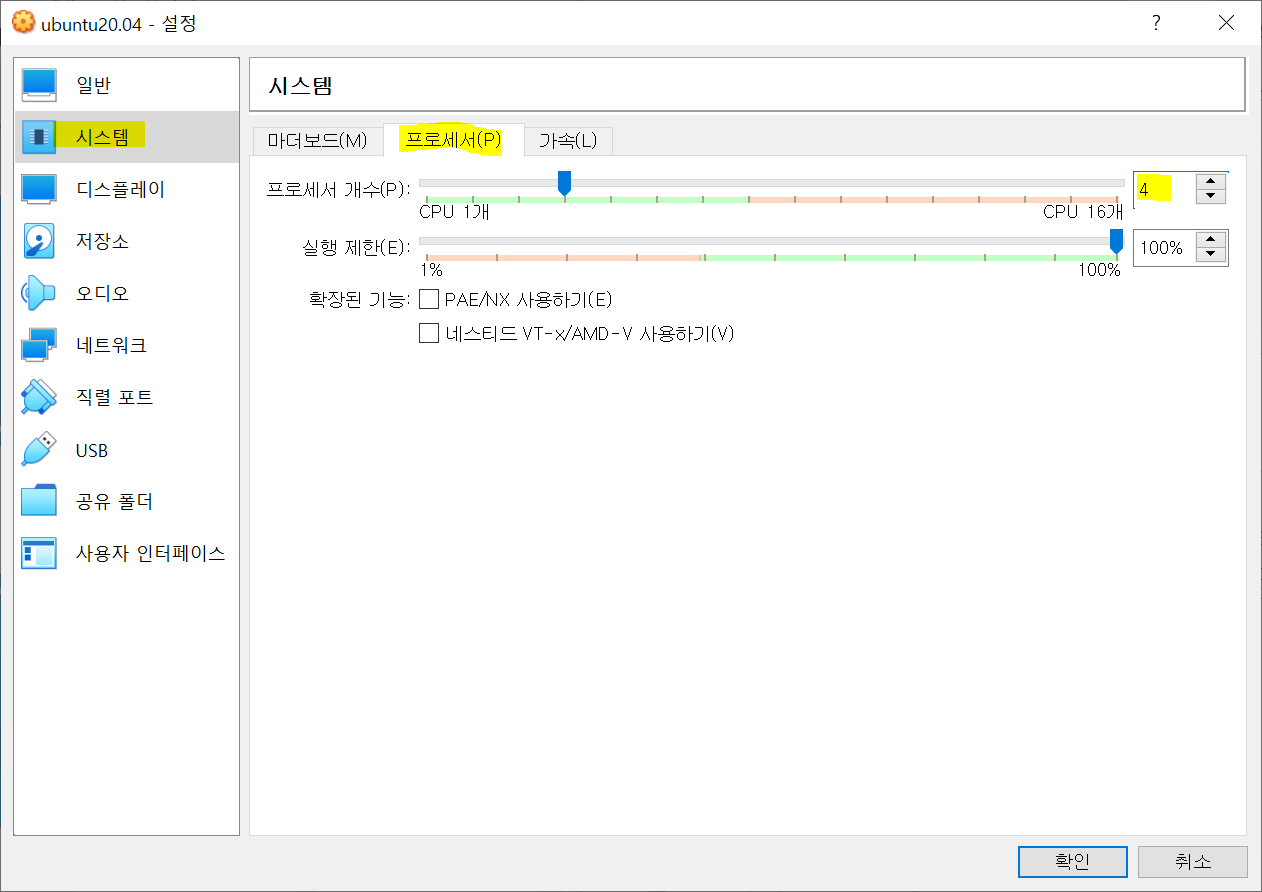Viewport: 1262px width, 892px height.
Task: Enable the PAE/NX 사용하기 checkbox
Action: coord(429,299)
